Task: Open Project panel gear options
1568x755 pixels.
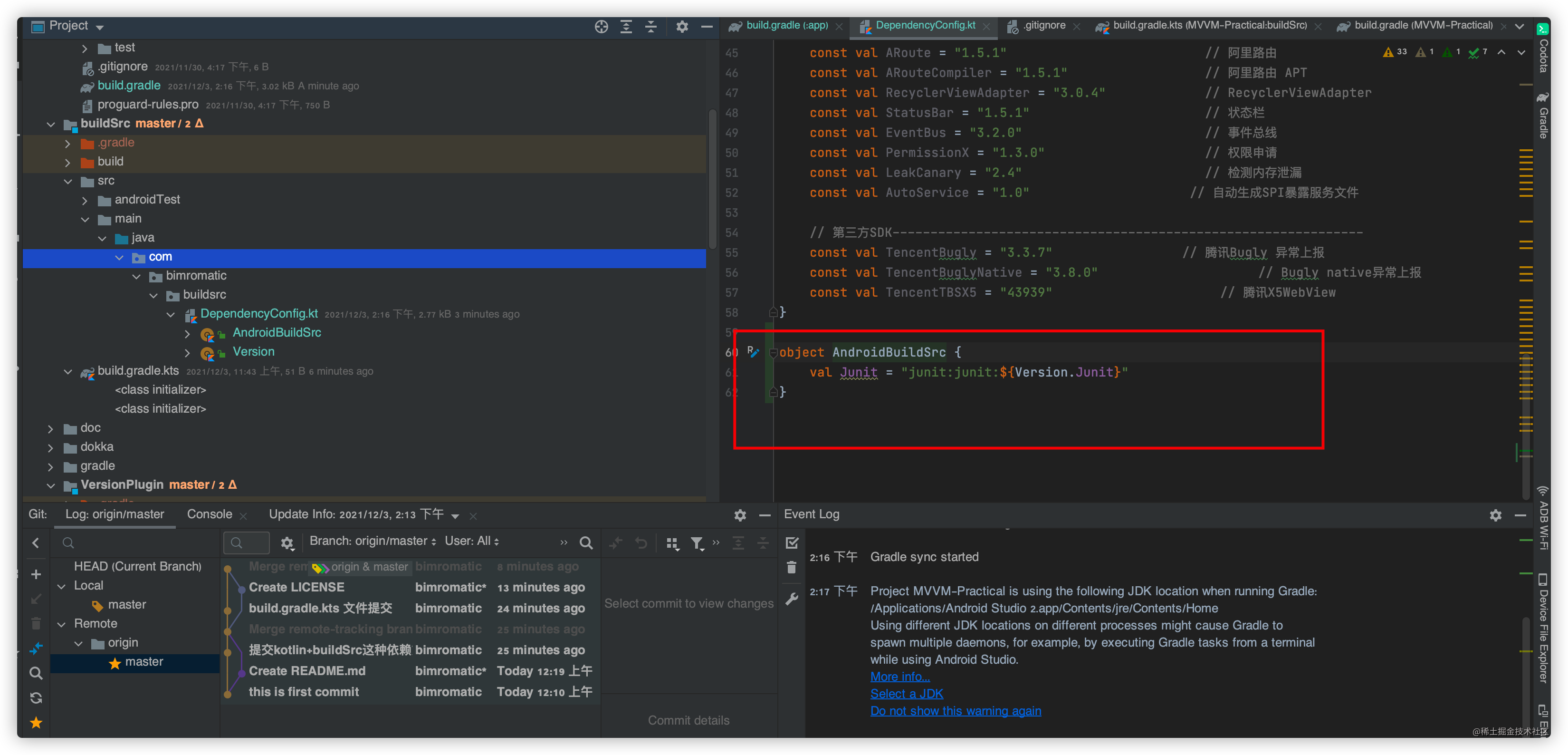Action: (682, 26)
